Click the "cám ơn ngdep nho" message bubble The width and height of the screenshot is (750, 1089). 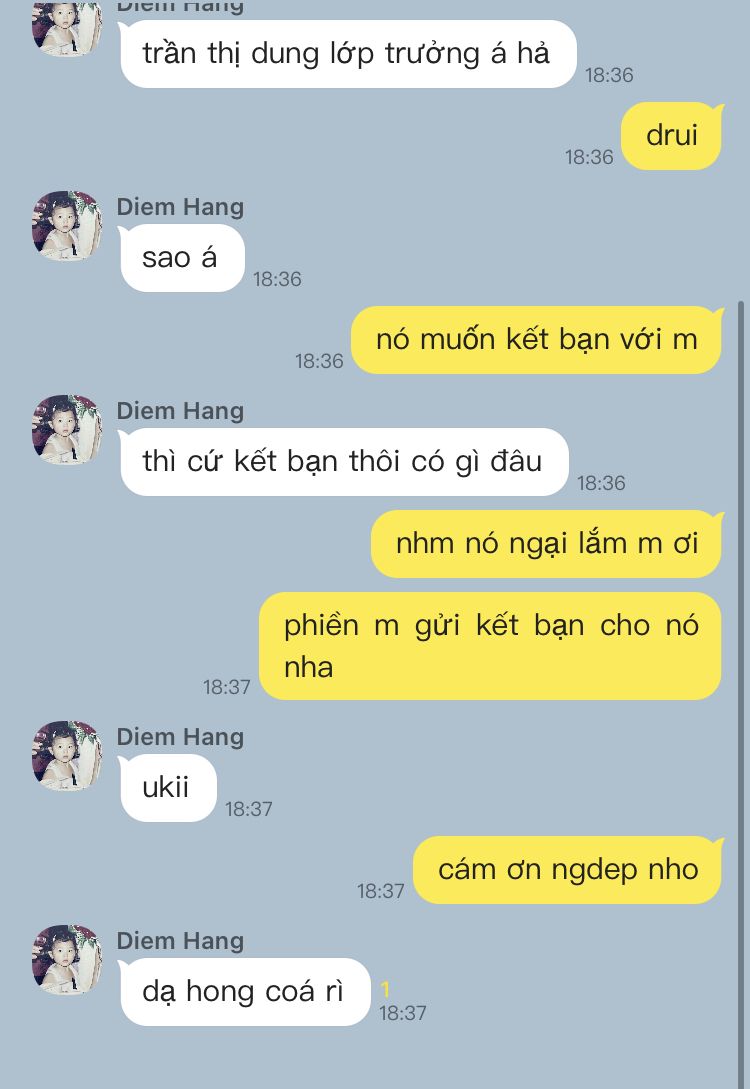pos(568,870)
